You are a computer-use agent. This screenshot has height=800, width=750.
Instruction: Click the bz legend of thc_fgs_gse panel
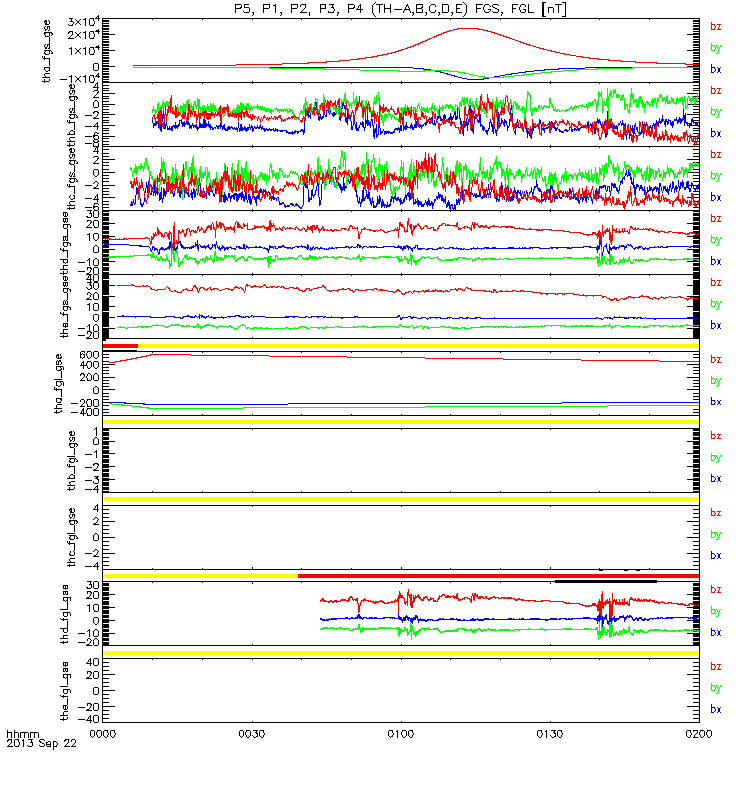click(716, 154)
